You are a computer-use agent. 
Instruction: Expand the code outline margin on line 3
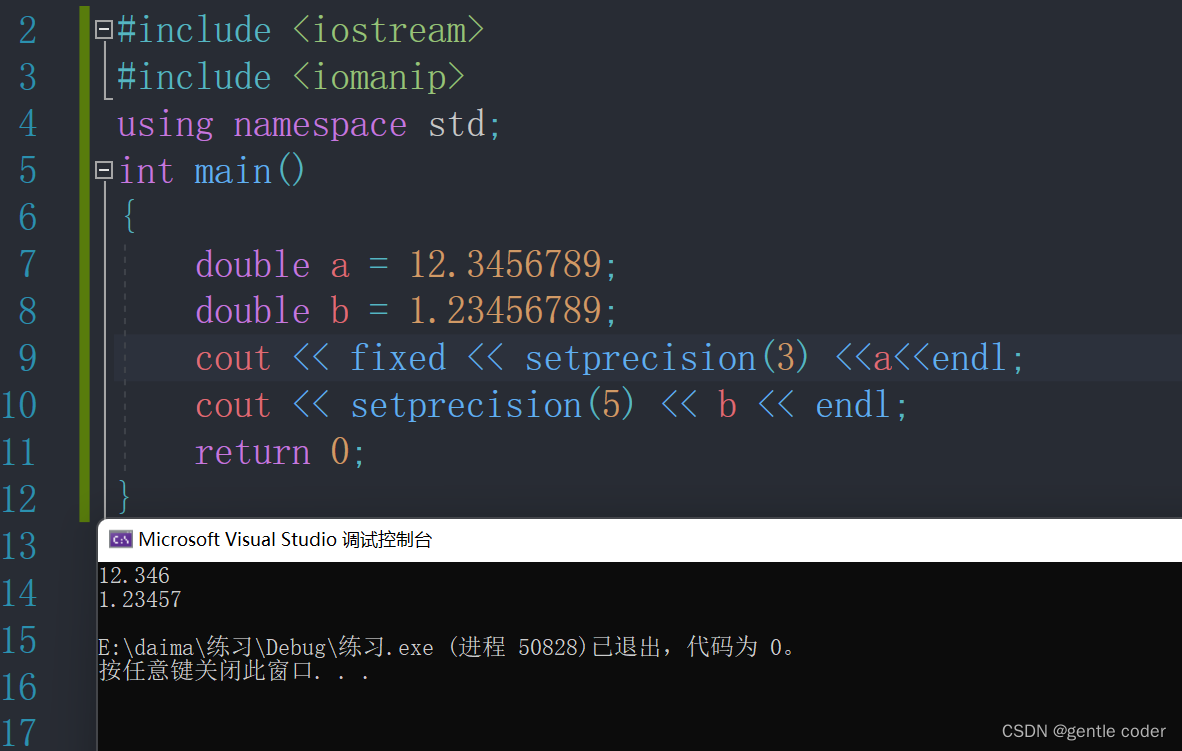point(103,76)
